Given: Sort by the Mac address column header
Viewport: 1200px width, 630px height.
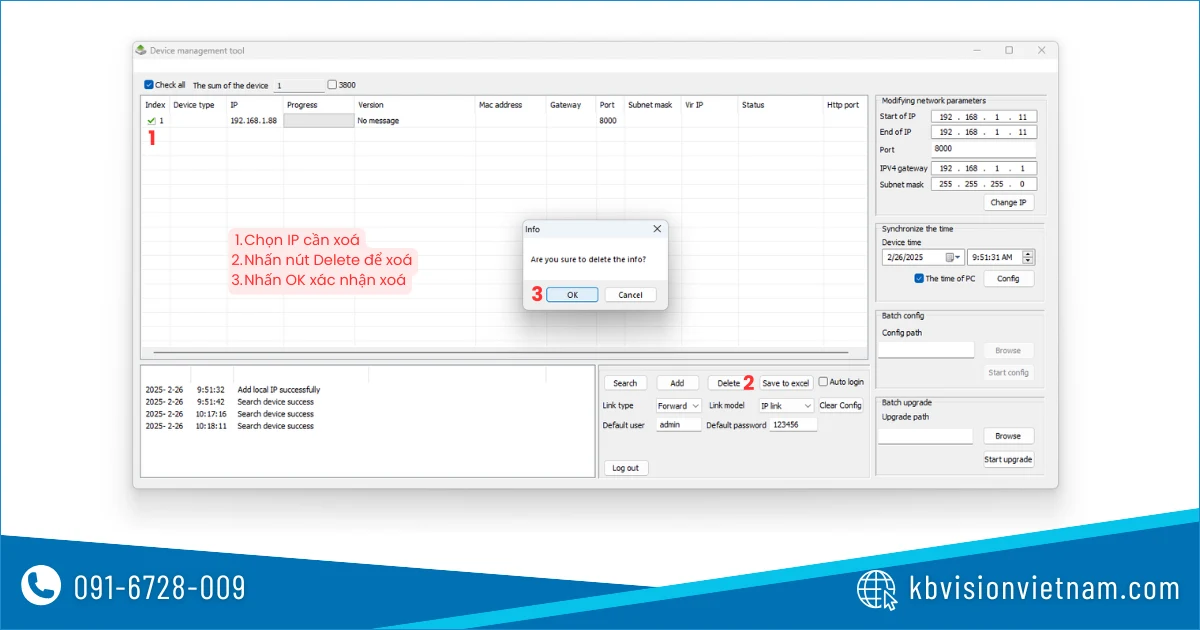Looking at the screenshot, I should (x=500, y=105).
